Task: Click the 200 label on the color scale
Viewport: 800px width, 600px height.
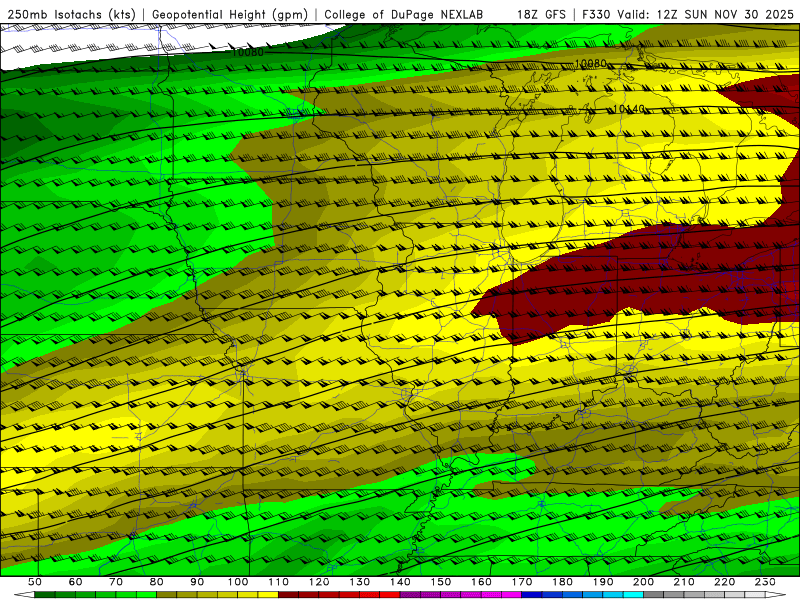Action: [x=643, y=582]
